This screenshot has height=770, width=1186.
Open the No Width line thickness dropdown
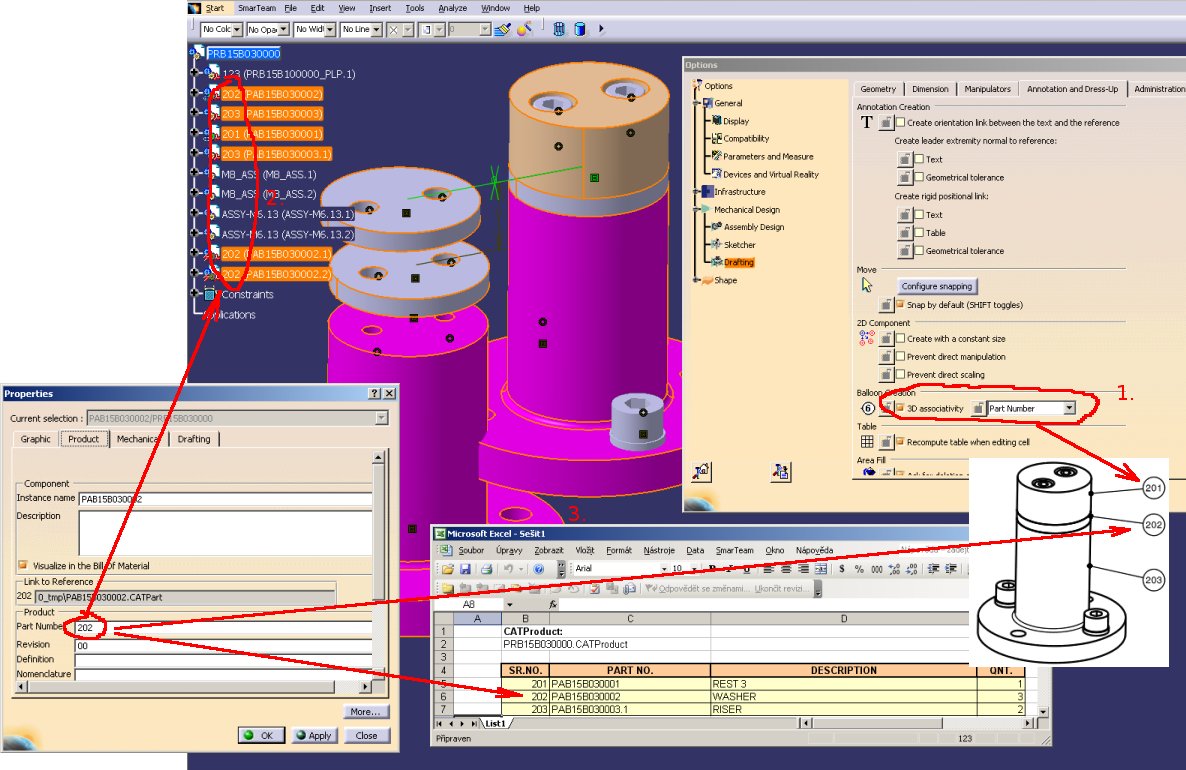tap(330, 29)
